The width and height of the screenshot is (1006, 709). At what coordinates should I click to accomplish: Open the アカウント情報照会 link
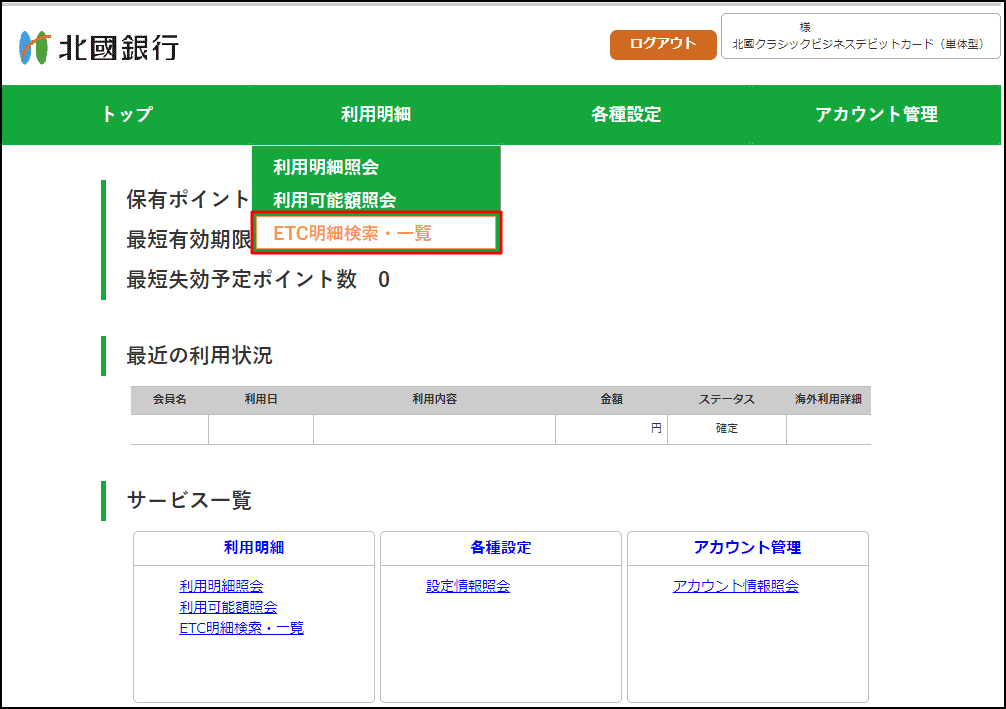pos(736,586)
